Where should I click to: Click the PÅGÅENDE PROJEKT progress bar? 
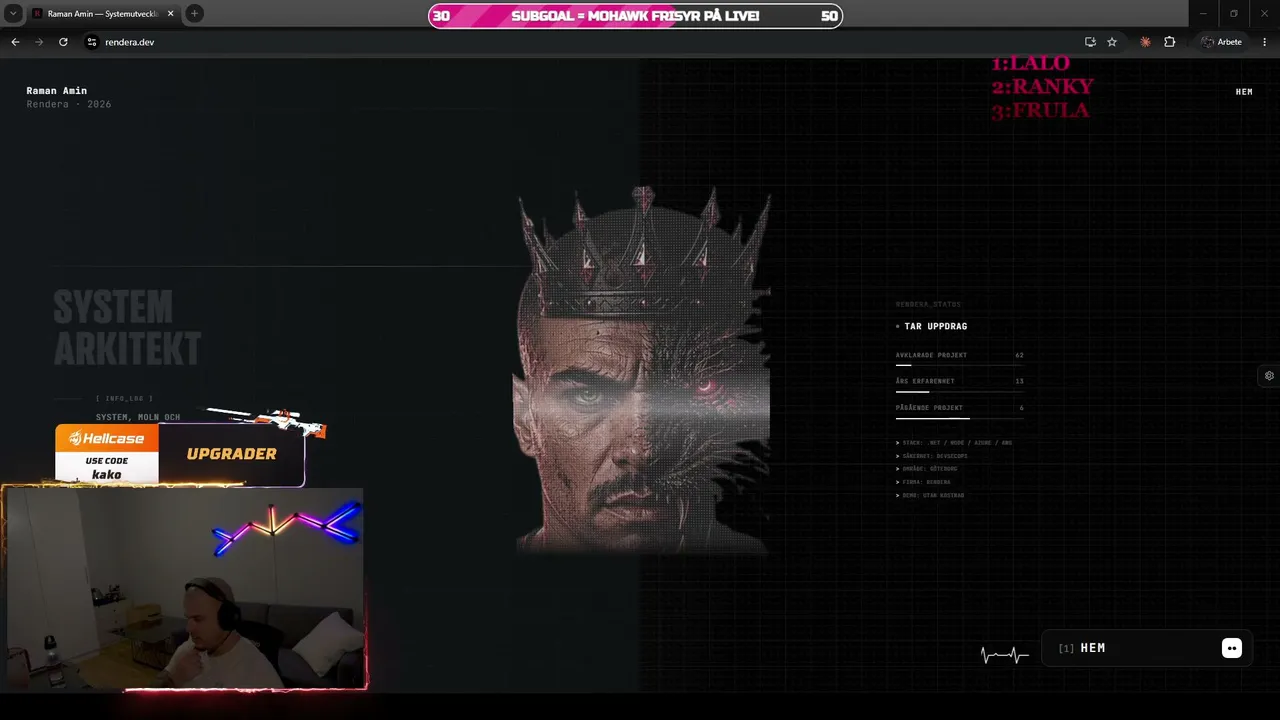(960, 418)
